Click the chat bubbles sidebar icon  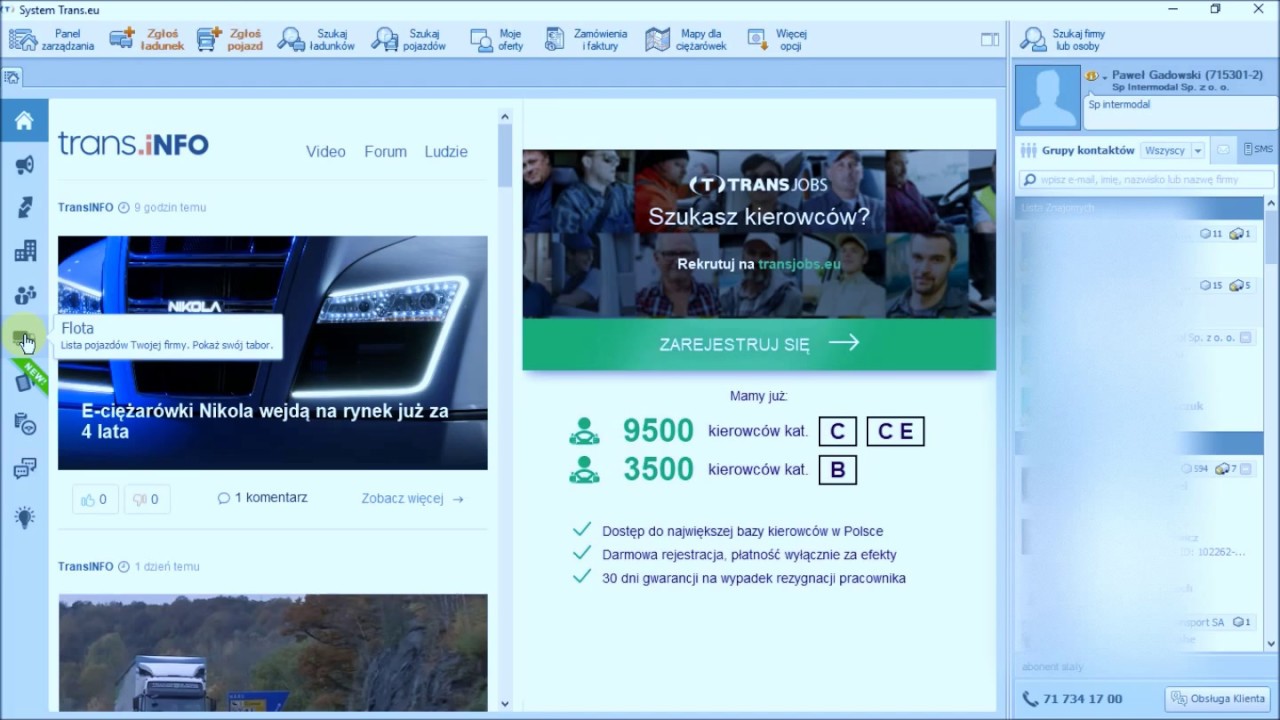point(24,469)
